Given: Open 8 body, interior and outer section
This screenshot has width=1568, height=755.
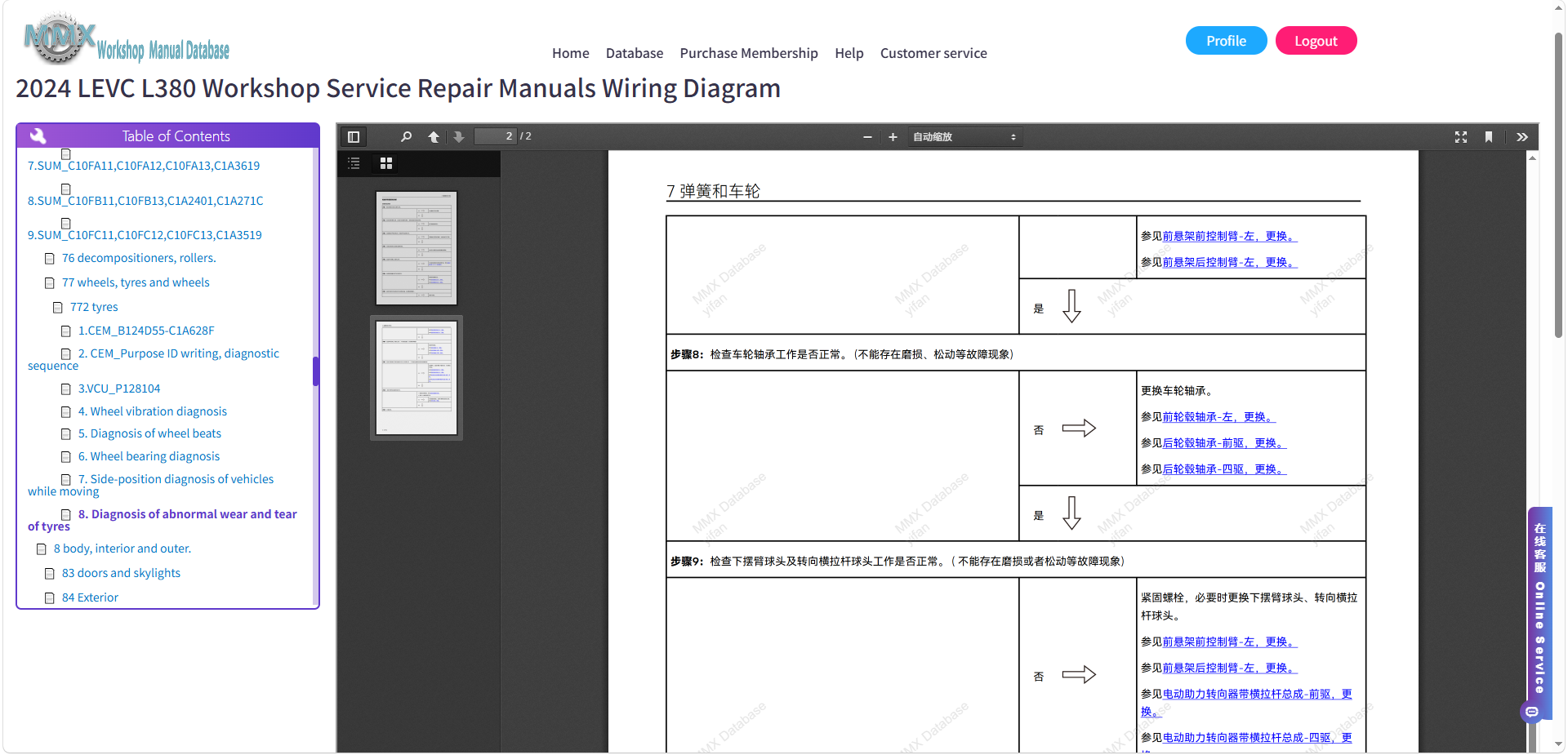Looking at the screenshot, I should click(122, 548).
